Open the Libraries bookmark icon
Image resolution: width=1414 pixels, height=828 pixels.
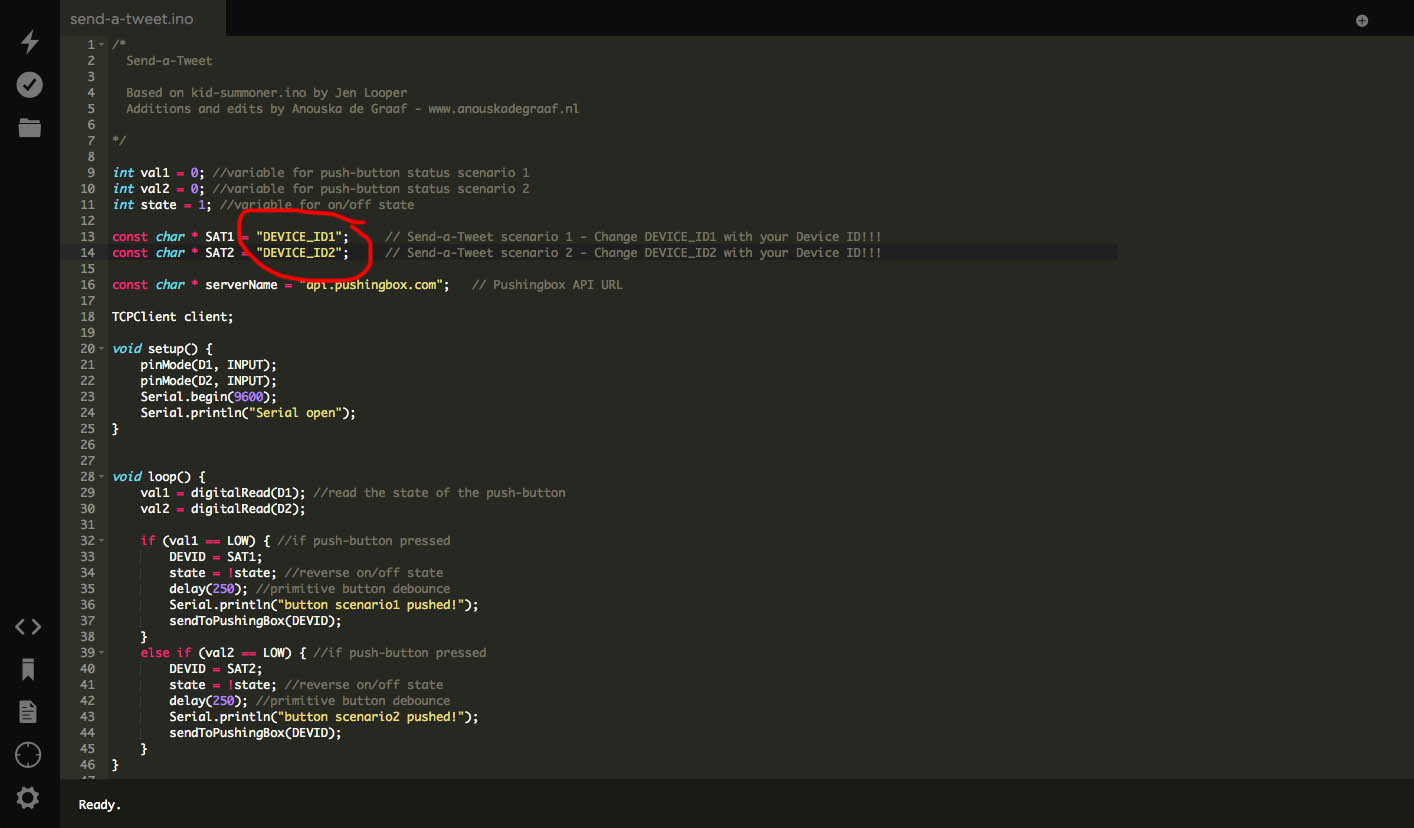click(28, 669)
